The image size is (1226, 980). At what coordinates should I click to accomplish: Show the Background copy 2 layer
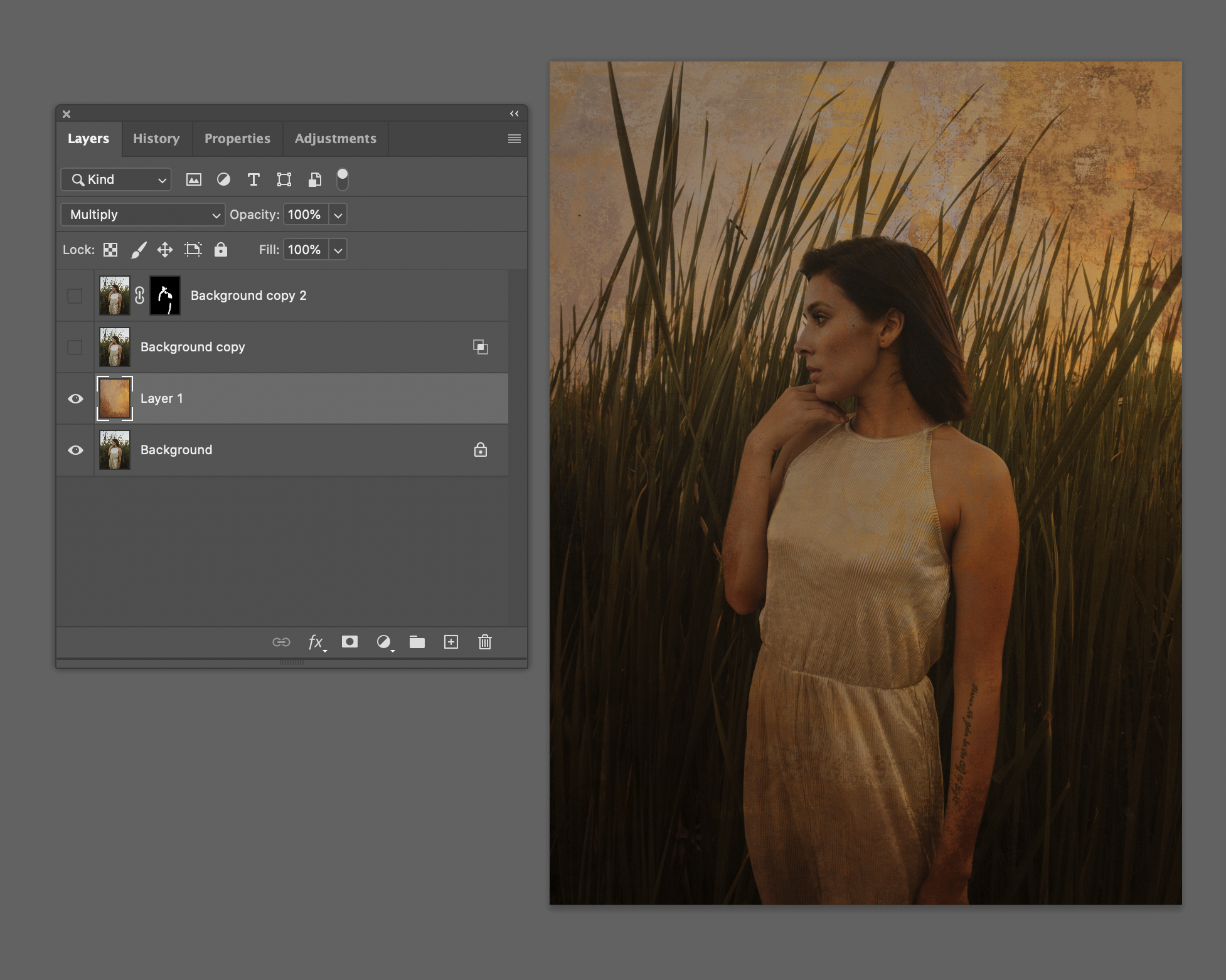point(75,296)
